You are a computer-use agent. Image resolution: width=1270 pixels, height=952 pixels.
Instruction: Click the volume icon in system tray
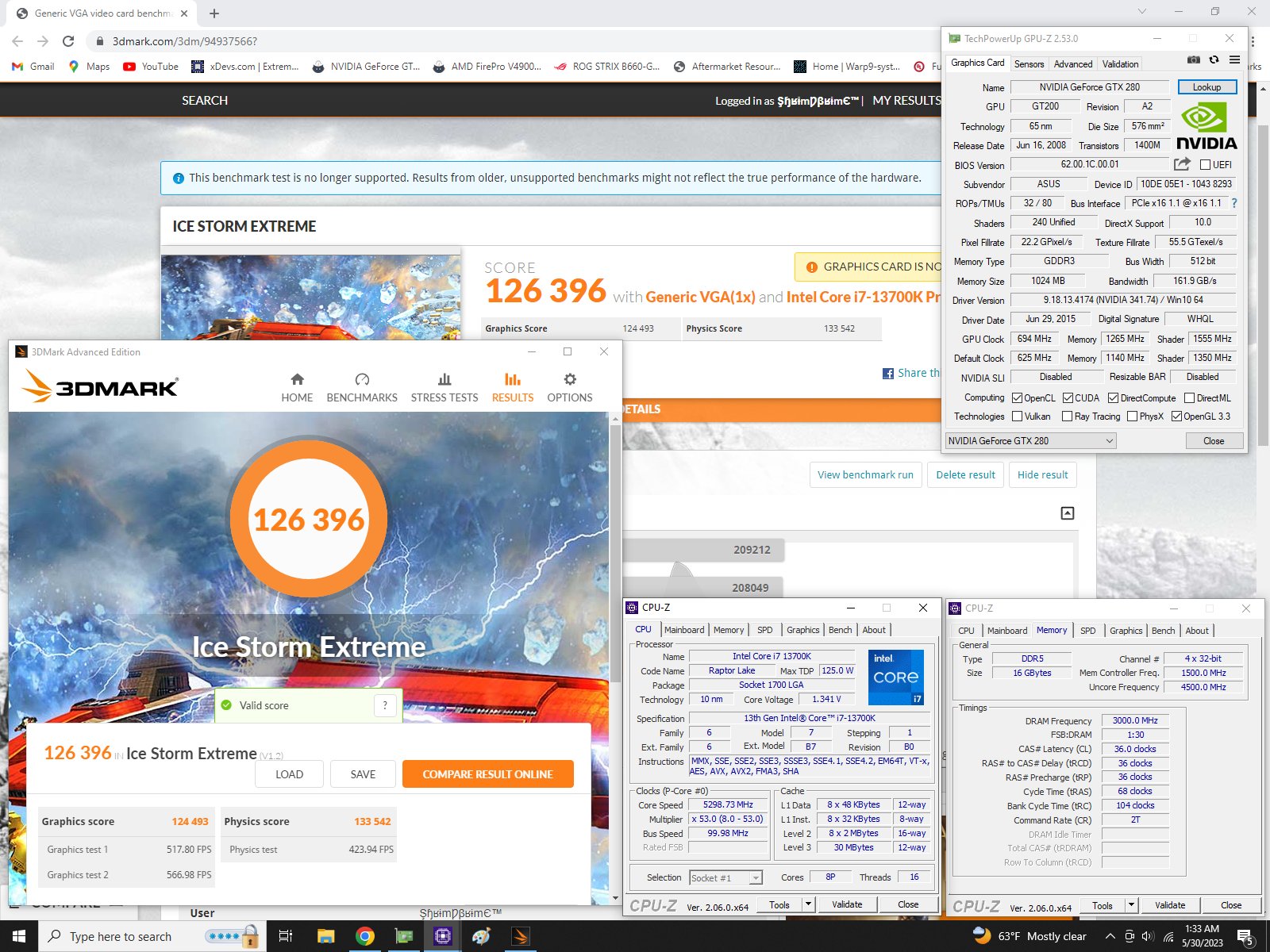[1148, 936]
